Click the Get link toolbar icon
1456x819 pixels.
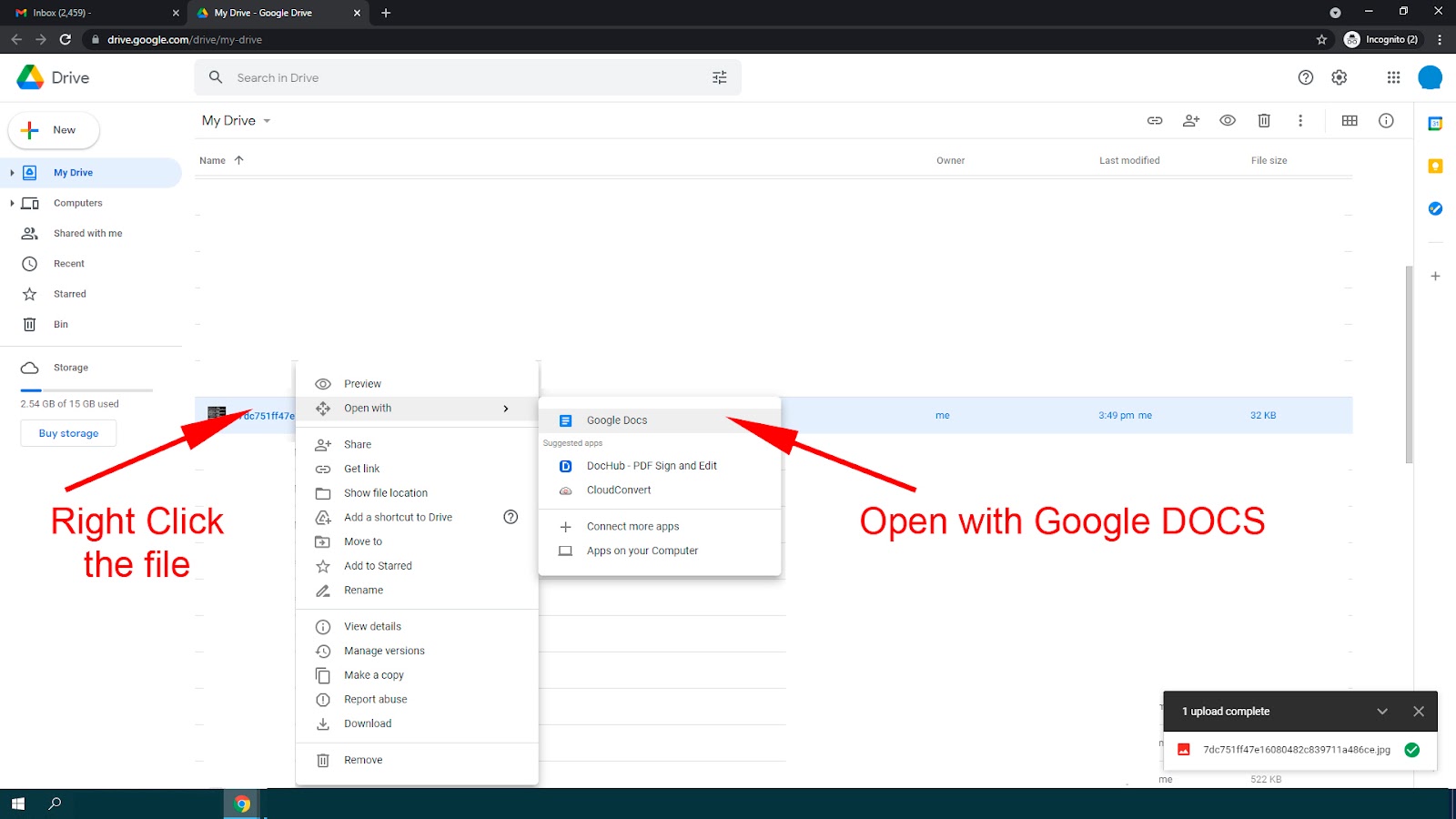tap(1155, 120)
